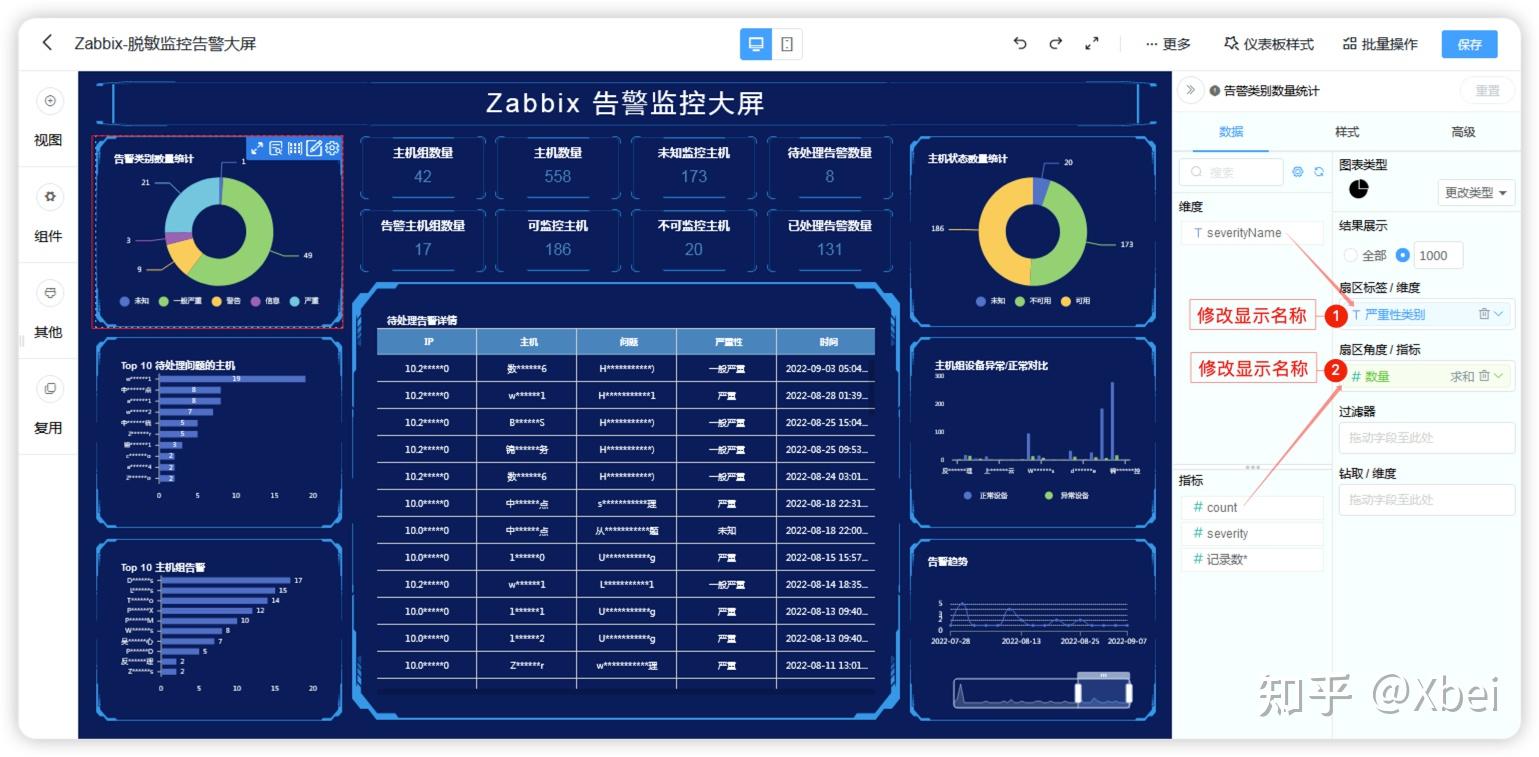Click the widget fullscreen expand arrows icon
The height and width of the screenshot is (757, 1539).
(x=258, y=148)
